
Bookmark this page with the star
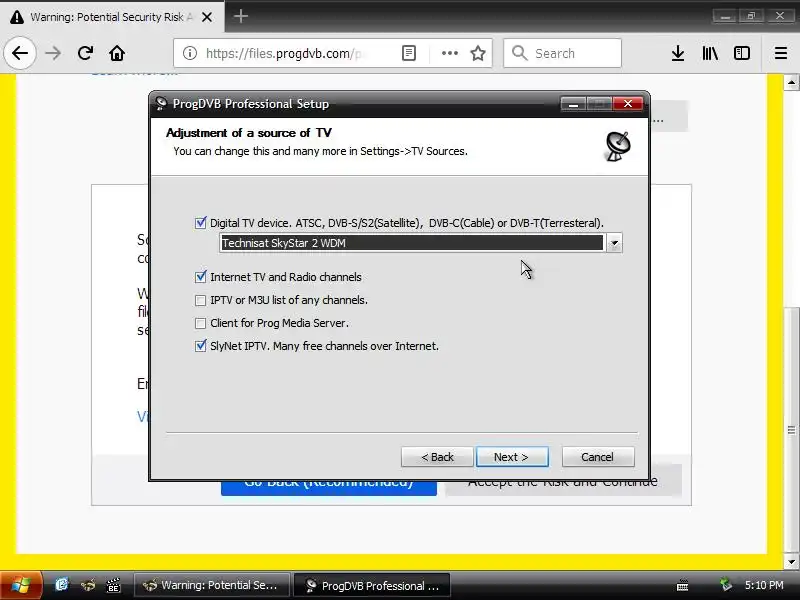(478, 53)
